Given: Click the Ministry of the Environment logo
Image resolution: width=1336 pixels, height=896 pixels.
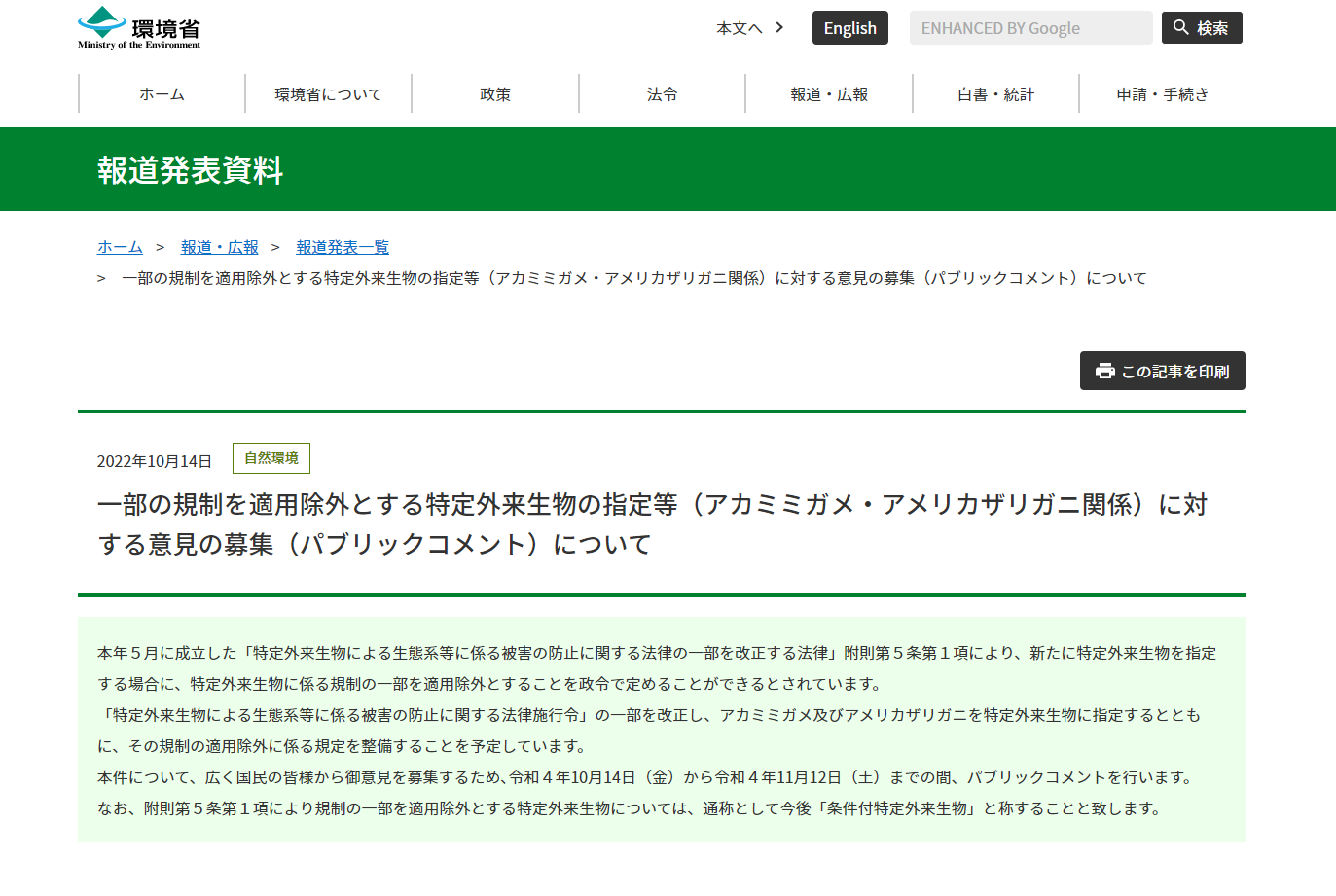Looking at the screenshot, I should [x=139, y=28].
